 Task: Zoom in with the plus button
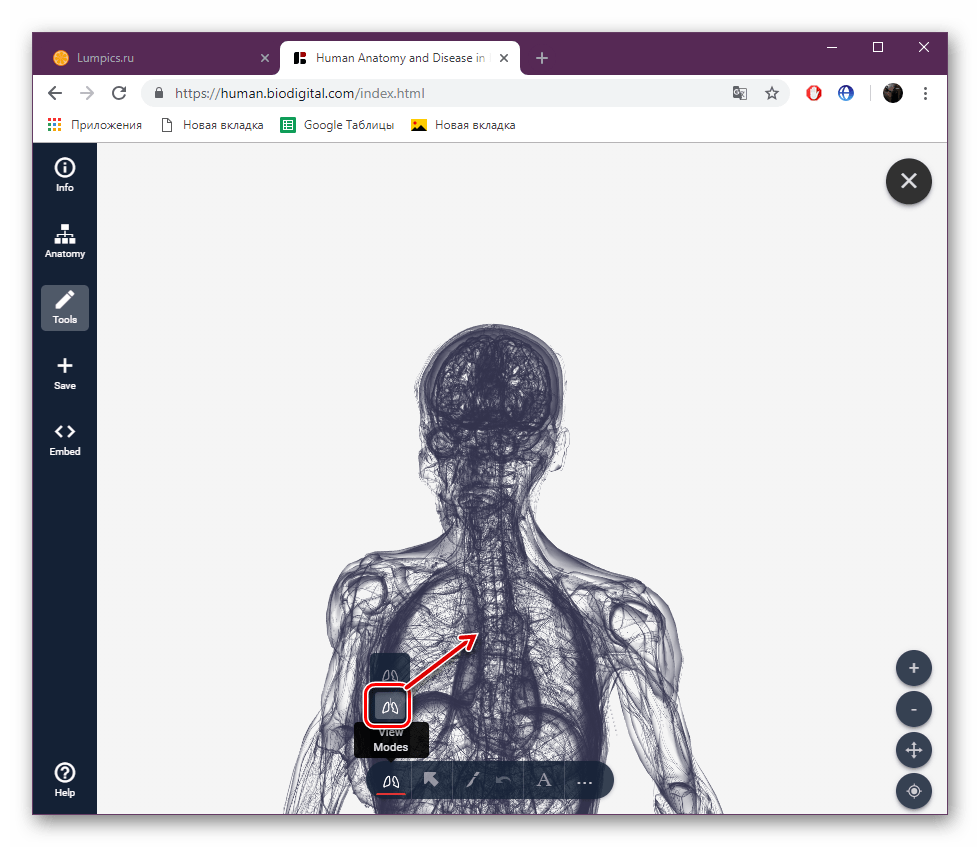[x=913, y=668]
